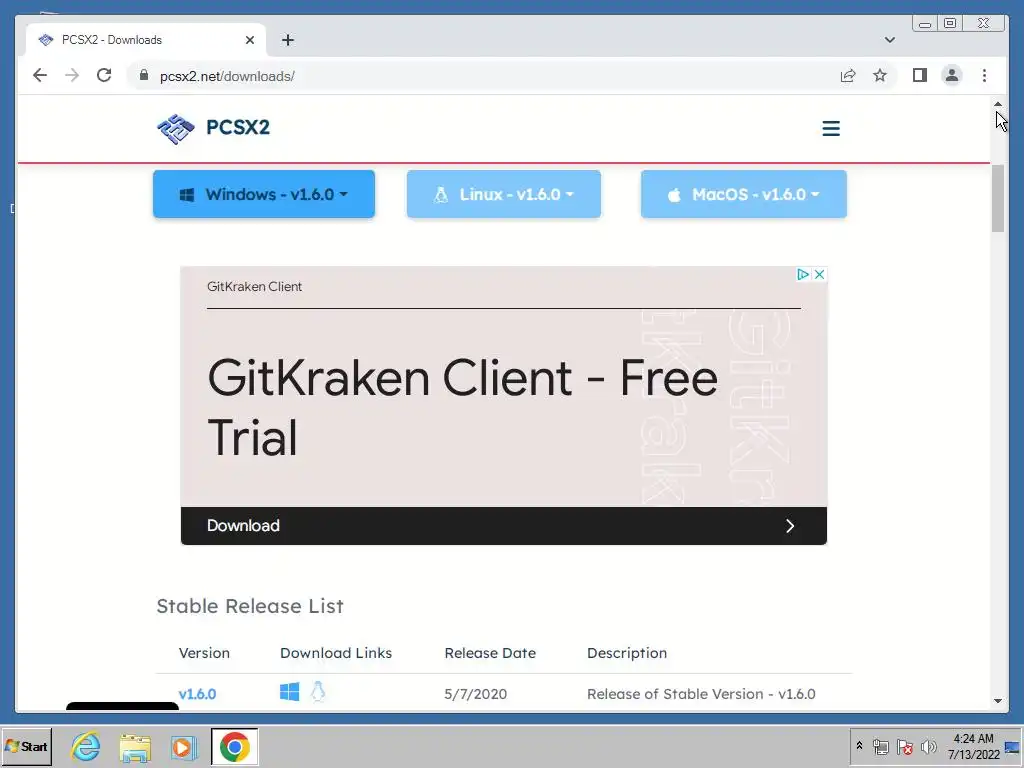Click the network tray icon
1024x768 pixels.
[x=881, y=746]
